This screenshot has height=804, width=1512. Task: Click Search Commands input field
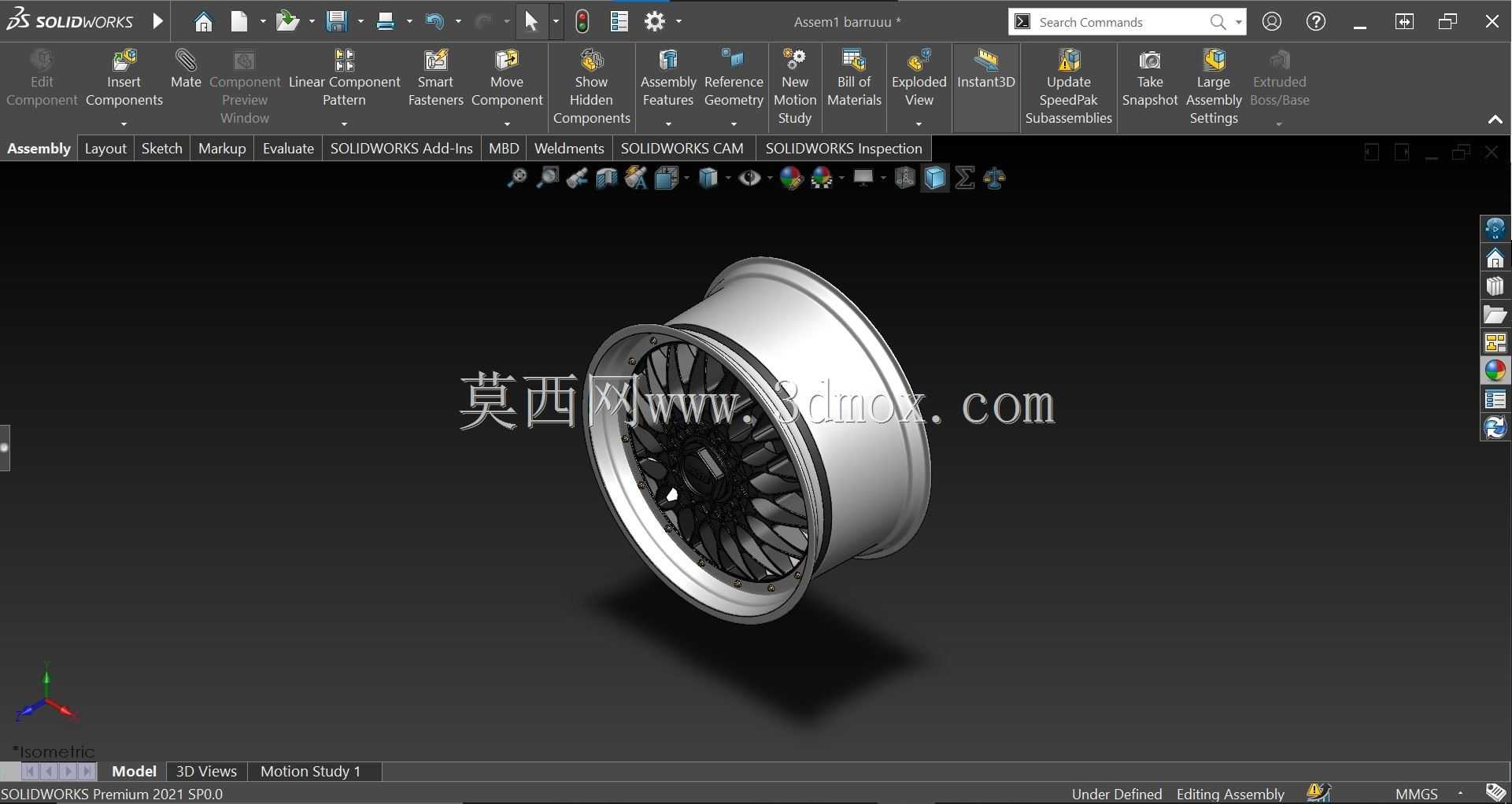[x=1121, y=22]
